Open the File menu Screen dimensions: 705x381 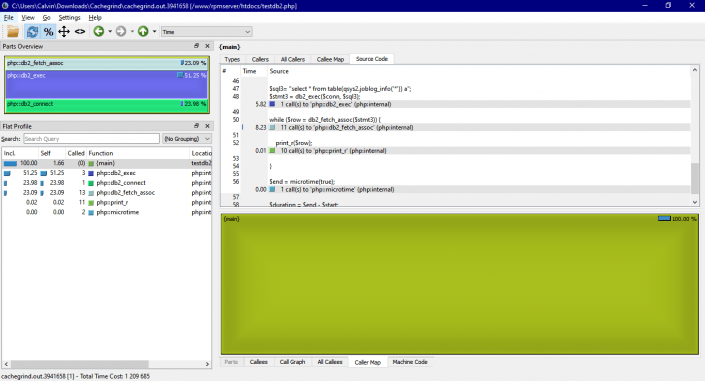[9, 18]
